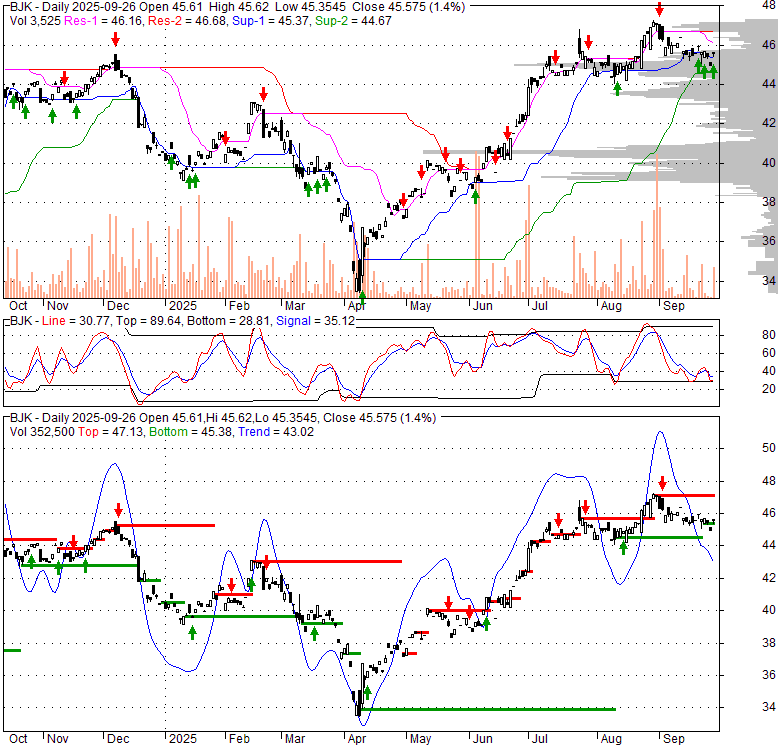
Task: Click May on the bottom chart's date axis
Action: coord(420,739)
